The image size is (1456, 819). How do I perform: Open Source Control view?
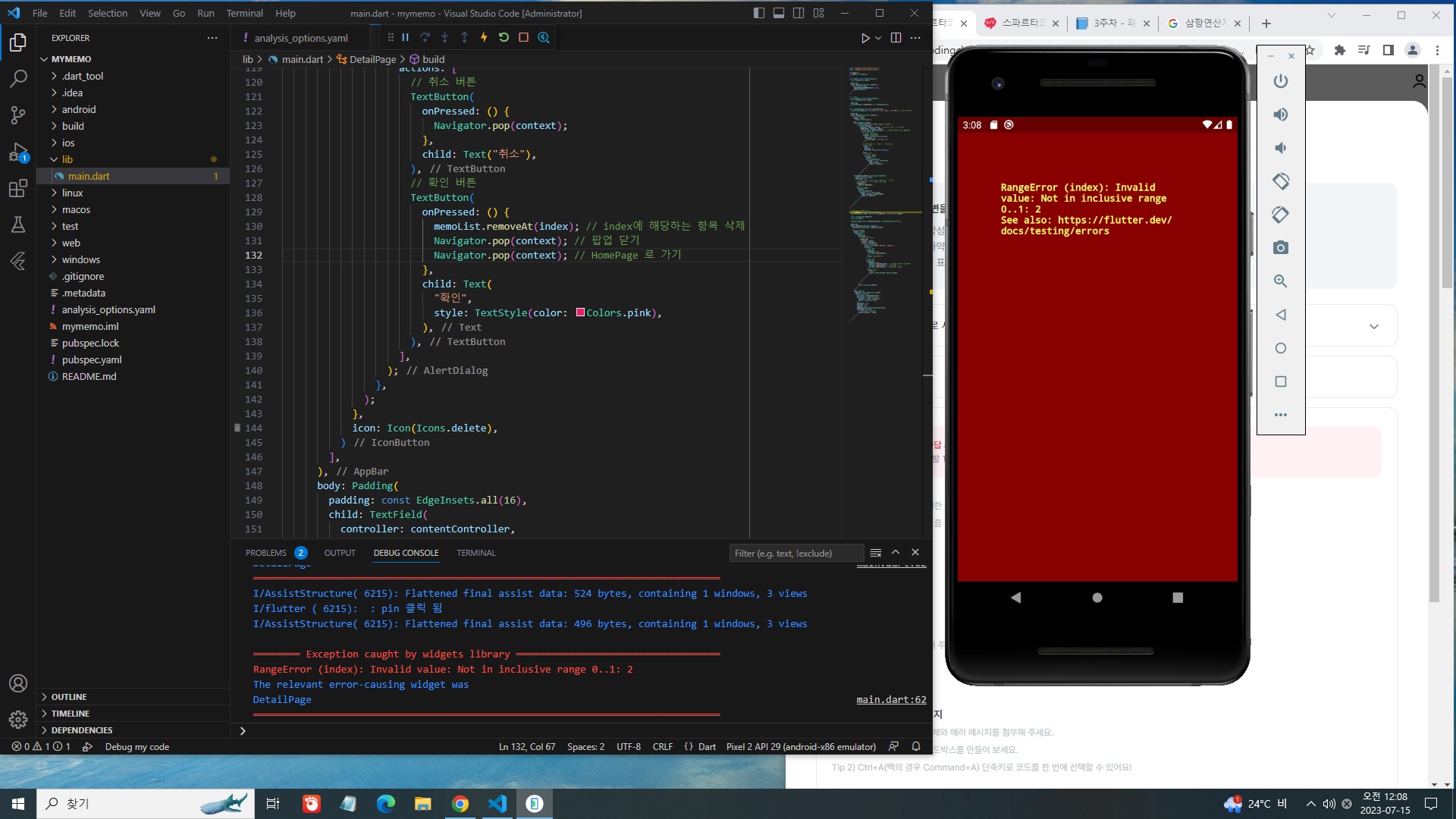click(x=18, y=115)
